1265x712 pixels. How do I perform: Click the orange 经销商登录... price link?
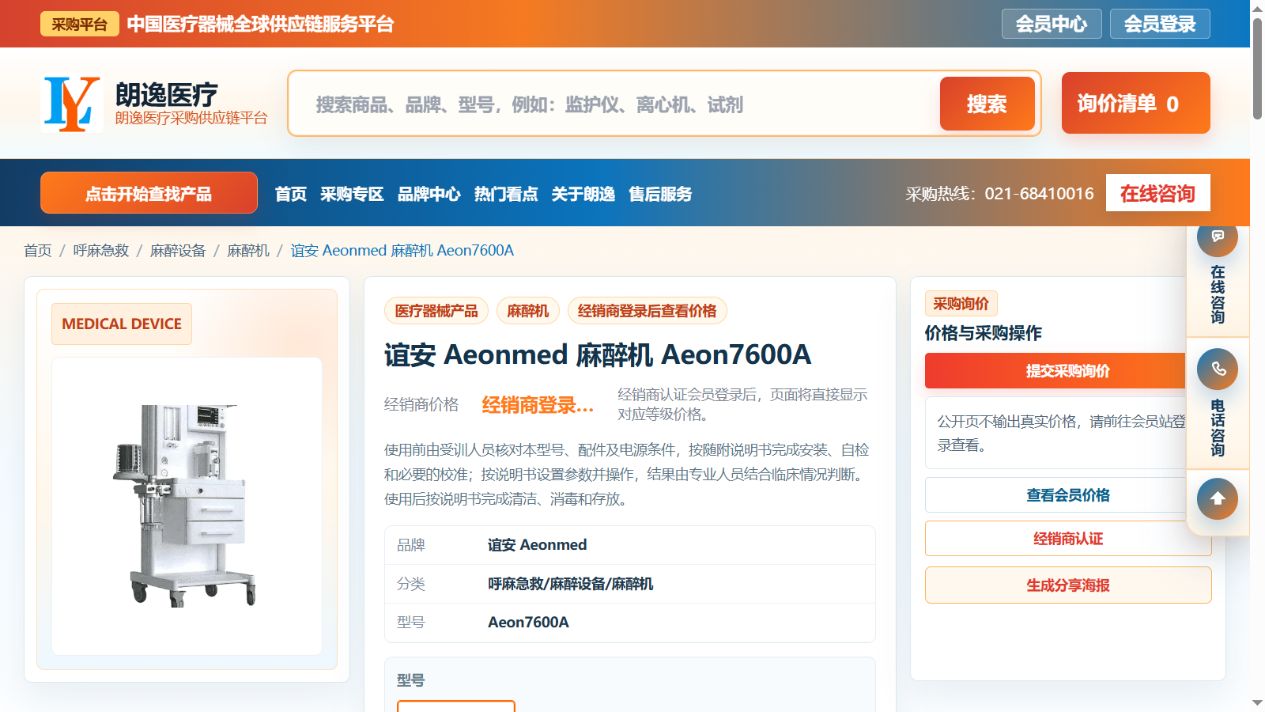point(538,405)
